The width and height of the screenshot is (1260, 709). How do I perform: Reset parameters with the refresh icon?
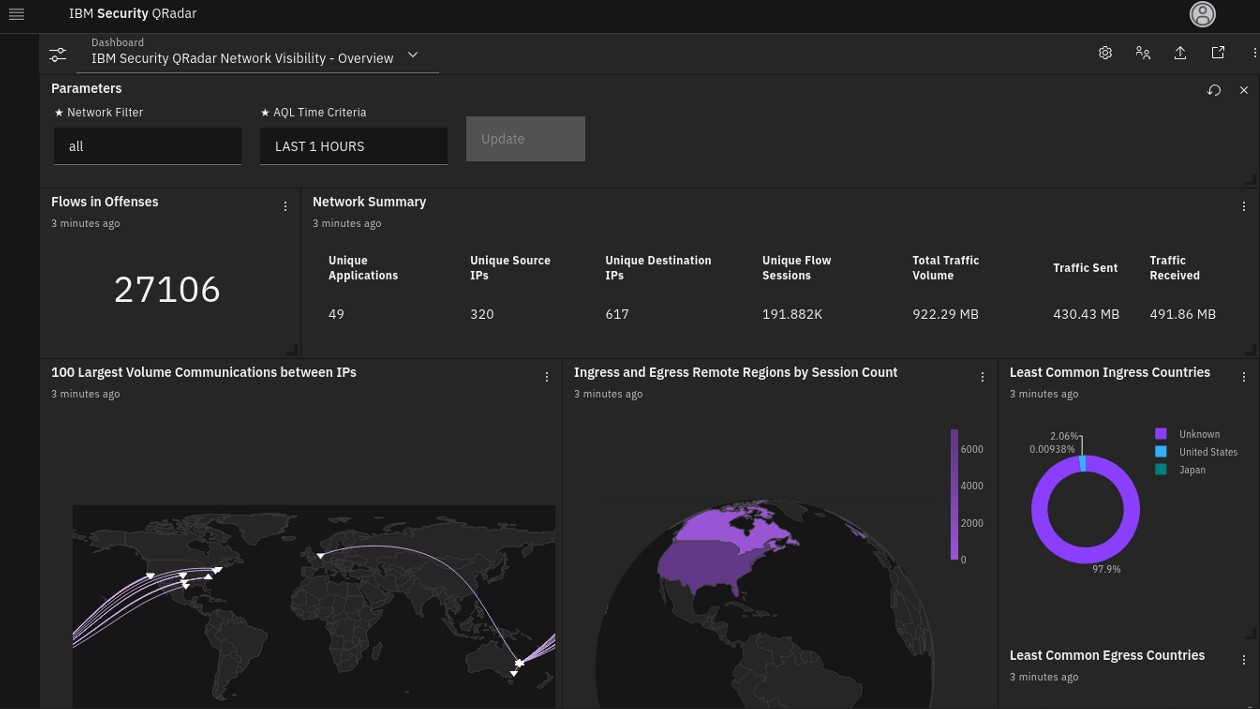[1214, 90]
